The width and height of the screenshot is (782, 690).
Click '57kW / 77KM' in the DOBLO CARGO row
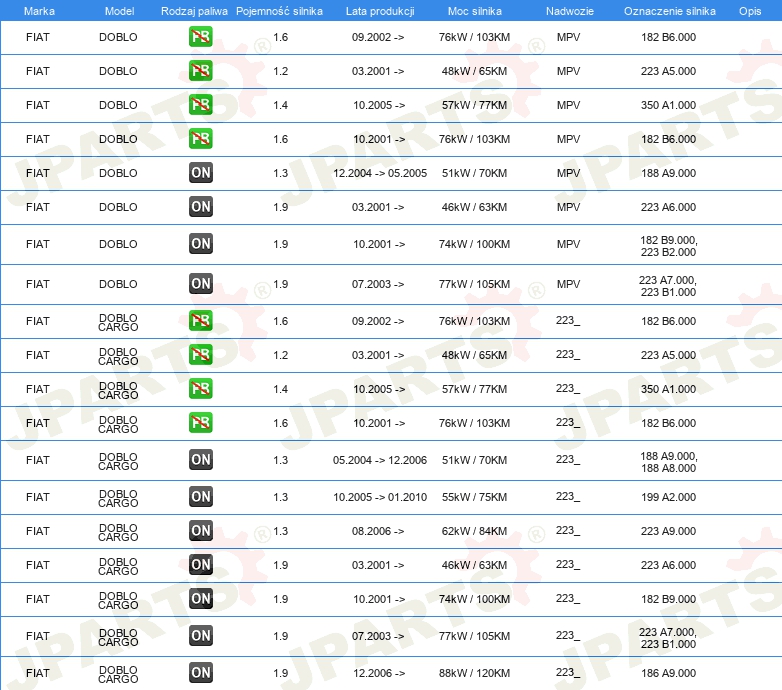[x=474, y=389]
